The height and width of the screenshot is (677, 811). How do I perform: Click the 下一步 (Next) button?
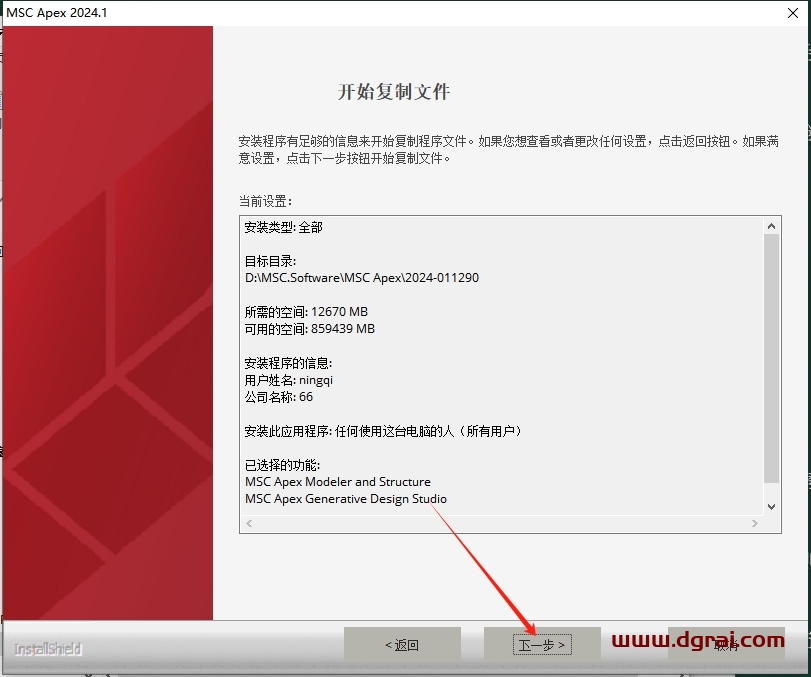click(542, 644)
